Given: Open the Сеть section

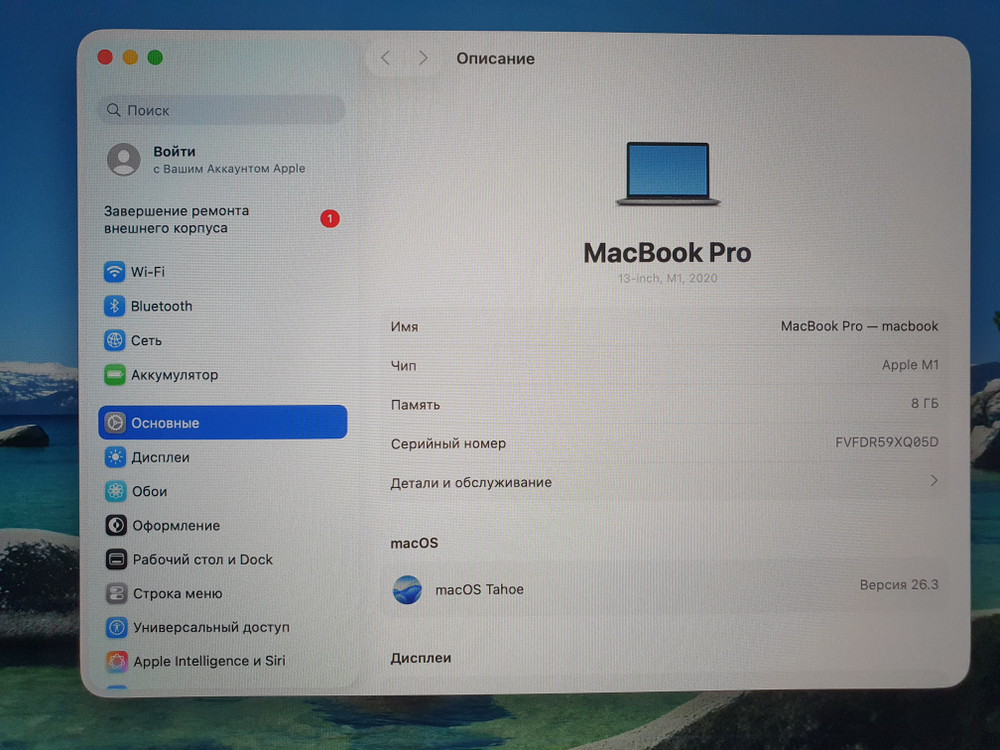Looking at the screenshot, I should (x=222, y=341).
